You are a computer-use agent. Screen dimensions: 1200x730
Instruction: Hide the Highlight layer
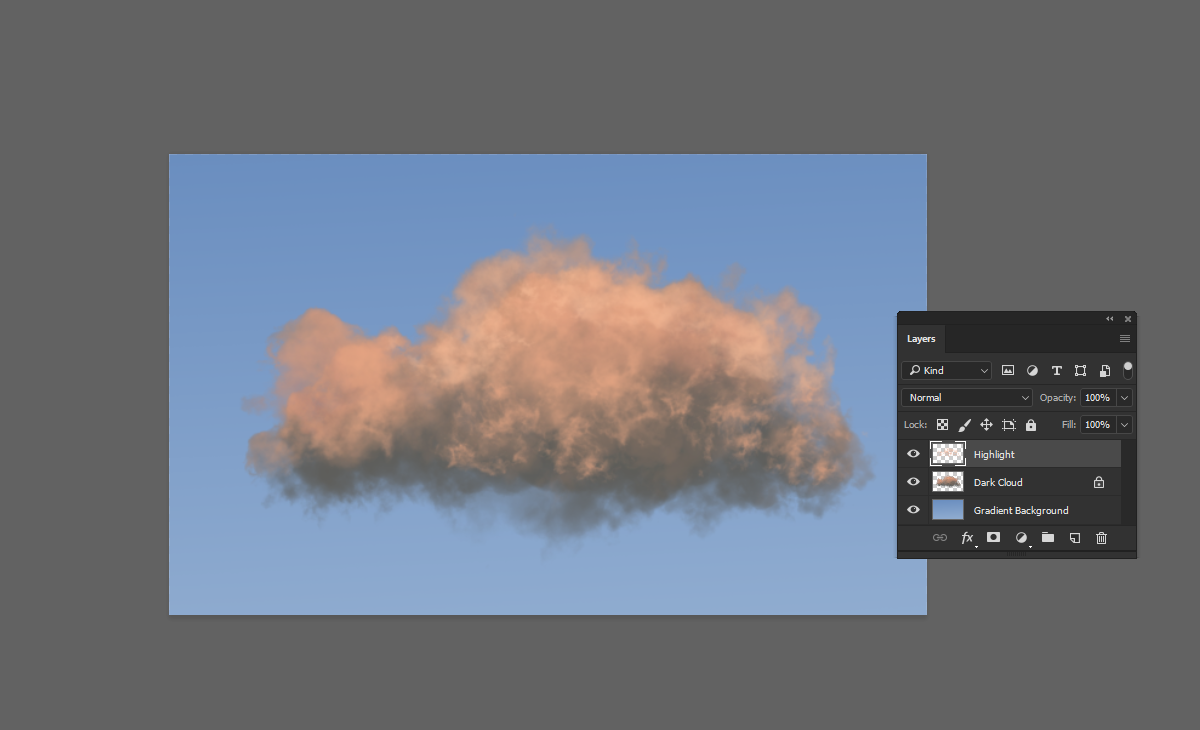click(x=913, y=454)
